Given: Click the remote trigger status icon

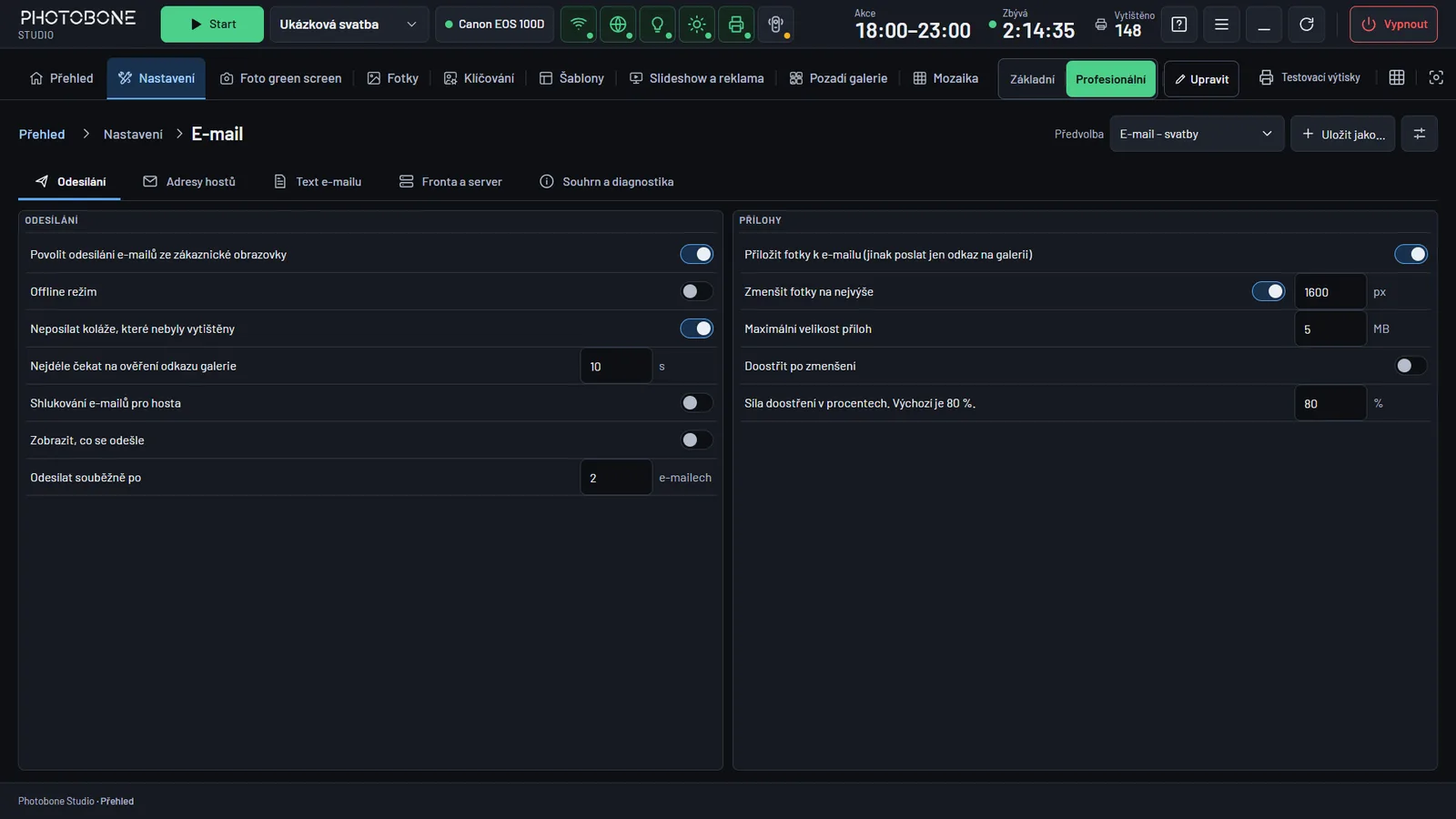Looking at the screenshot, I should 775,25.
